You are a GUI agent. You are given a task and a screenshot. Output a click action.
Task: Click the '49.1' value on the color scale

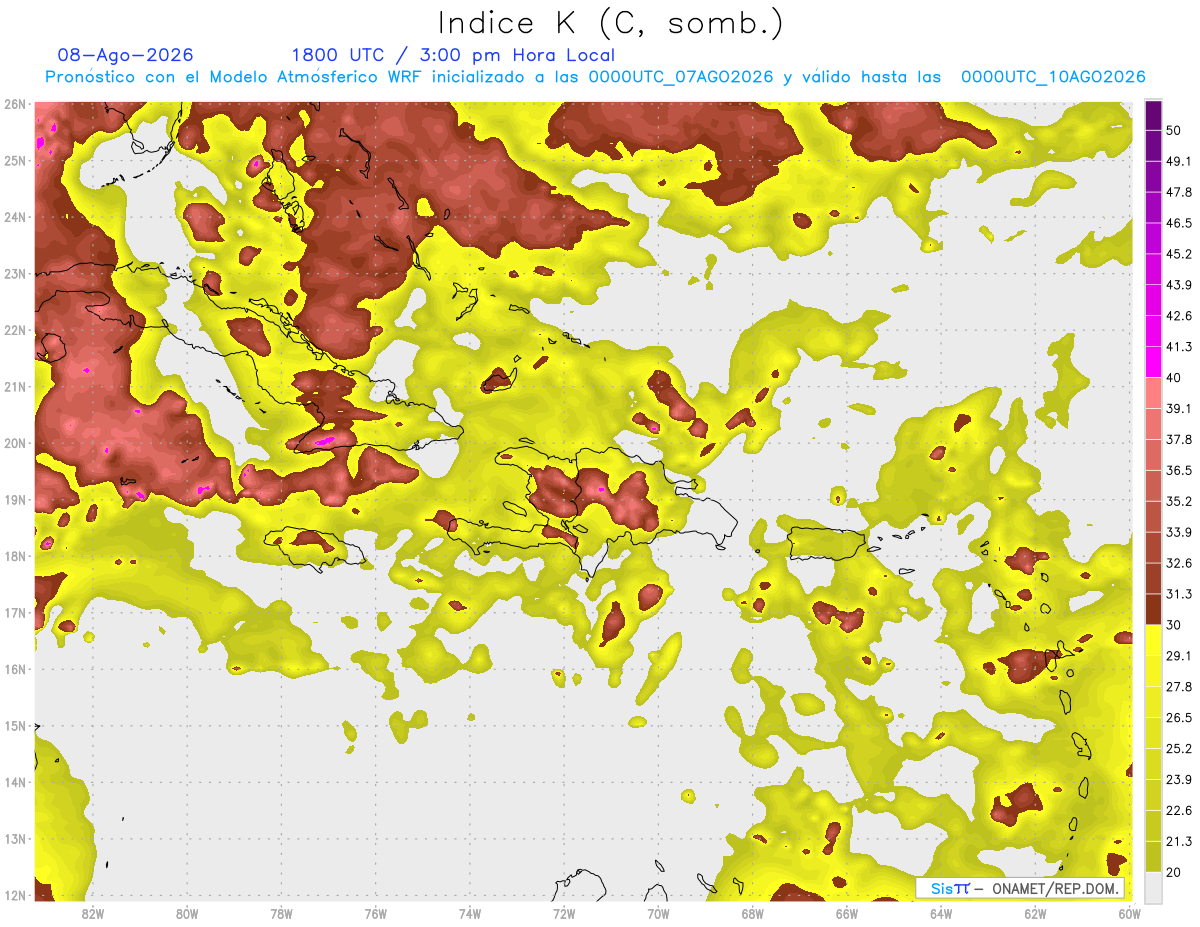(x=1179, y=162)
